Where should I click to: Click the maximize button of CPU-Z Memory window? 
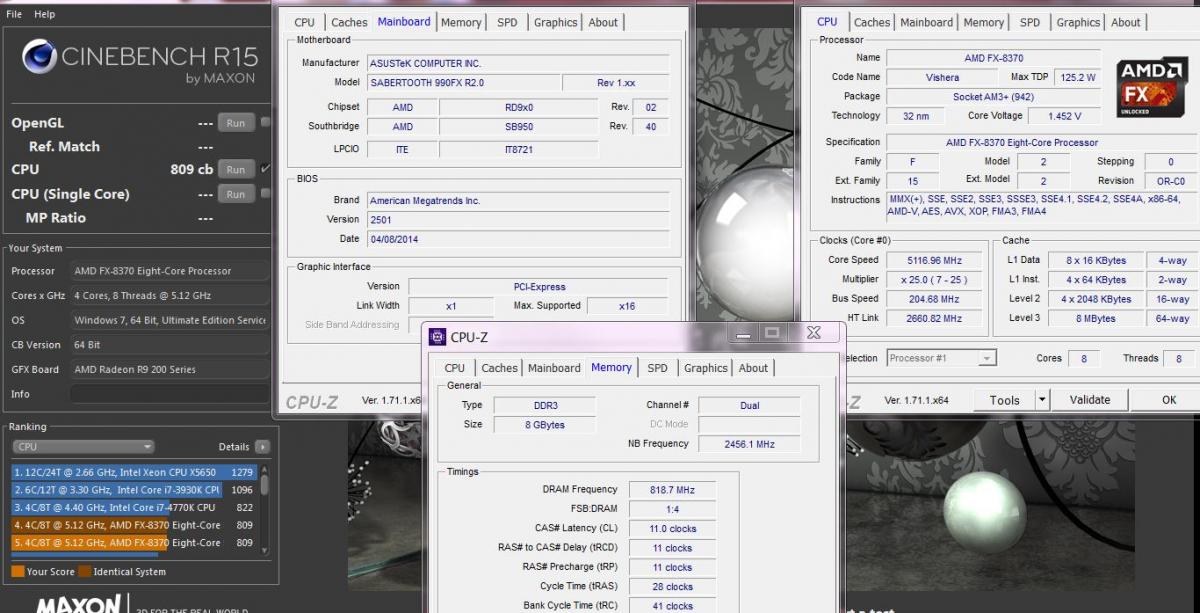pos(771,332)
